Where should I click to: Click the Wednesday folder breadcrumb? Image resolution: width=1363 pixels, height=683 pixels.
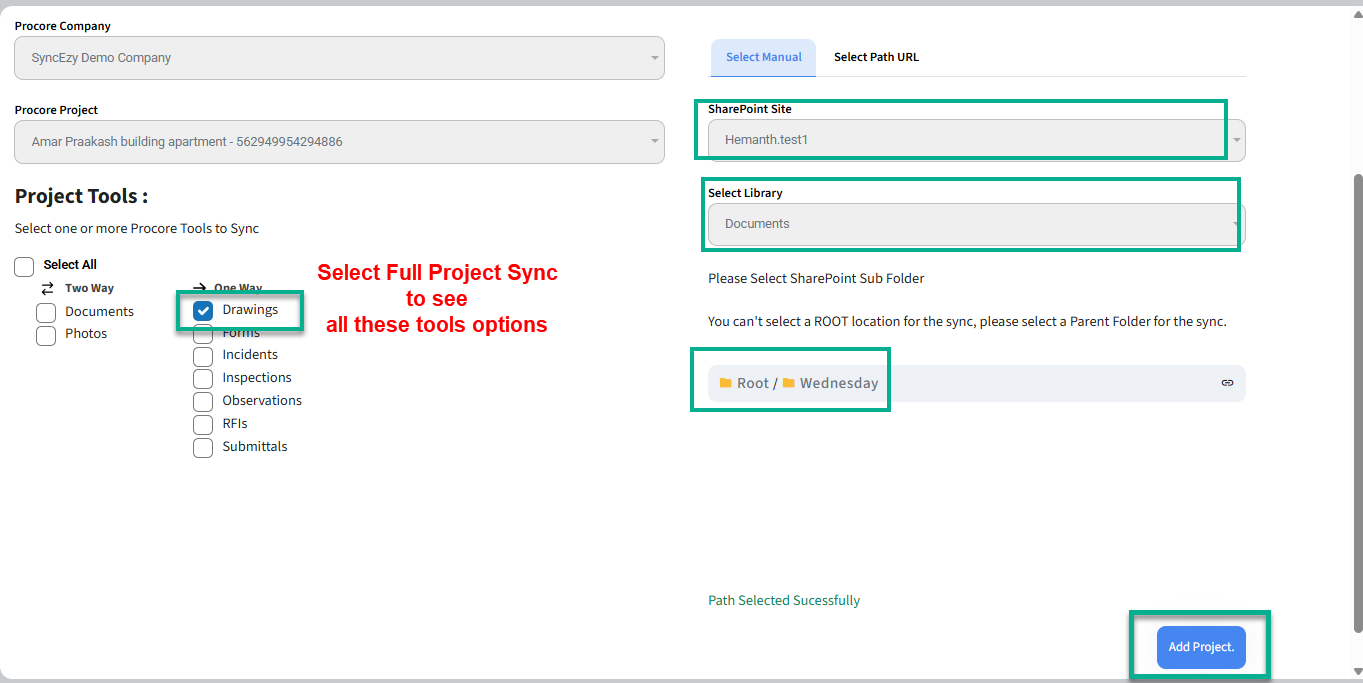pos(838,383)
